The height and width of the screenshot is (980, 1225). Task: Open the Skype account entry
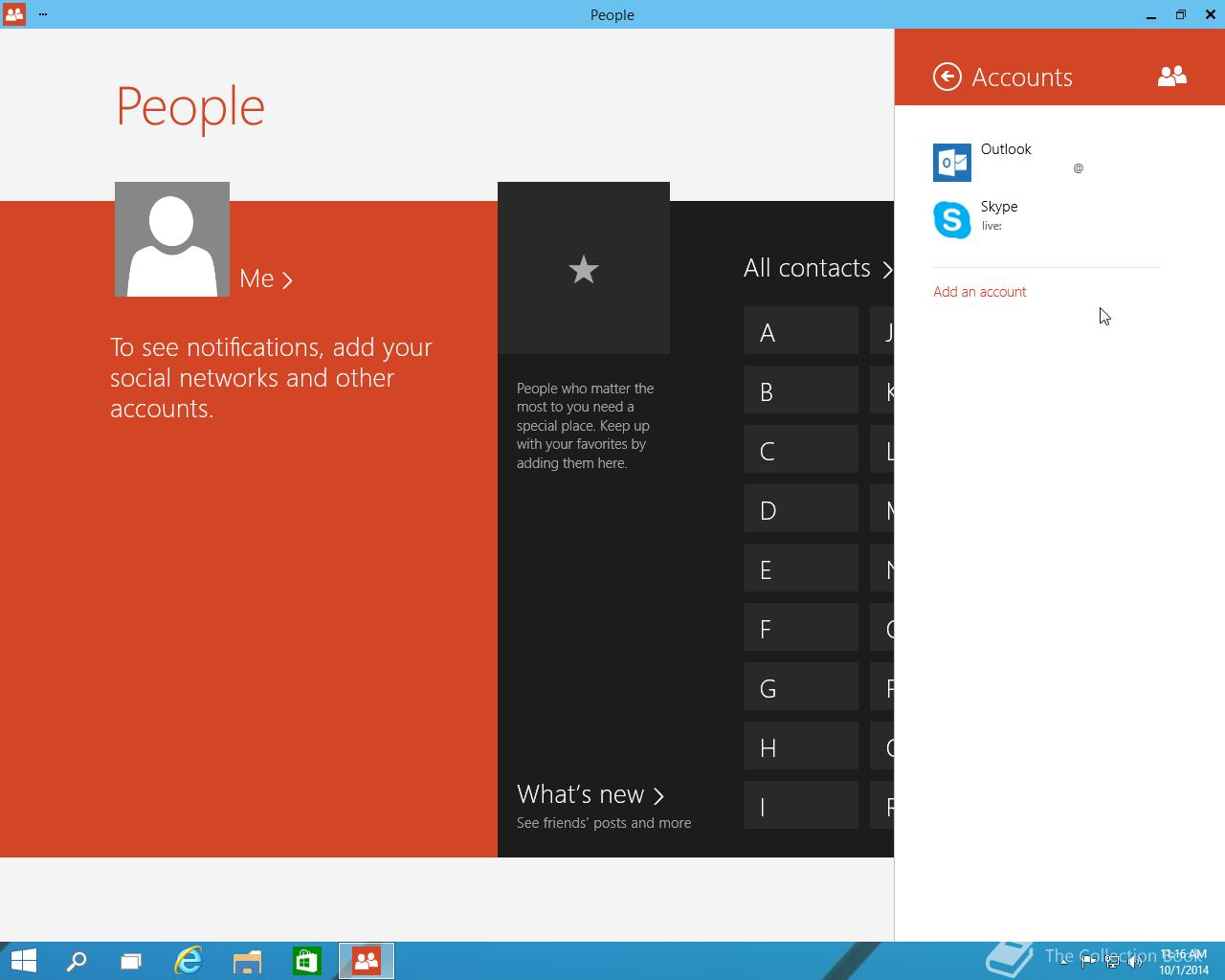tap(1046, 219)
